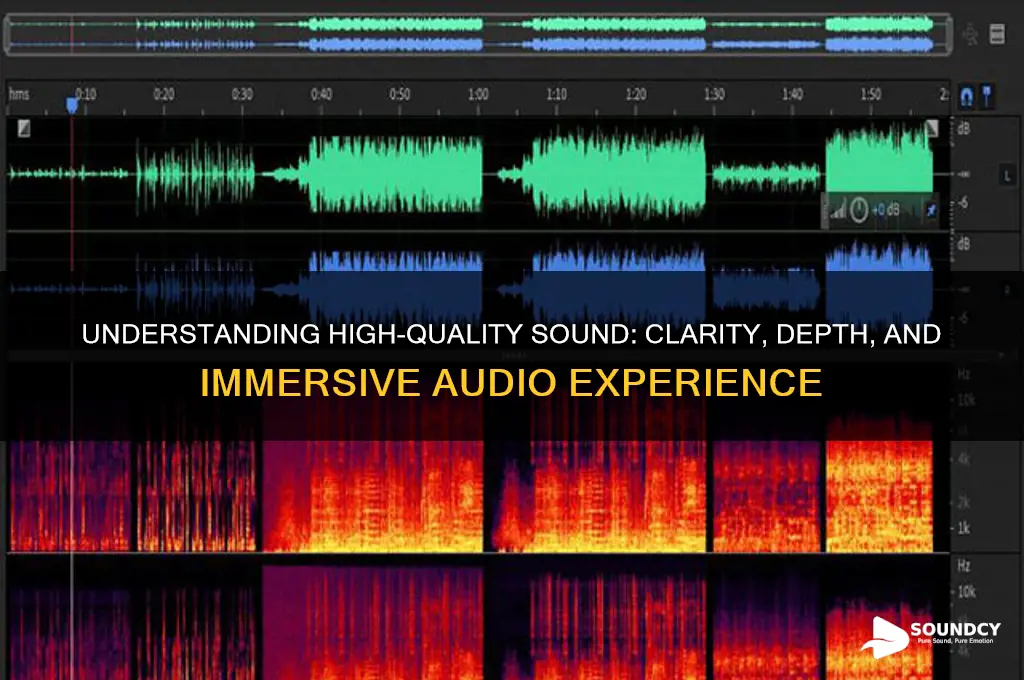Viewport: 1024px width, 680px height.
Task: Click the 1k label on the upper spectral scale
Action: pyautogui.click(x=963, y=528)
